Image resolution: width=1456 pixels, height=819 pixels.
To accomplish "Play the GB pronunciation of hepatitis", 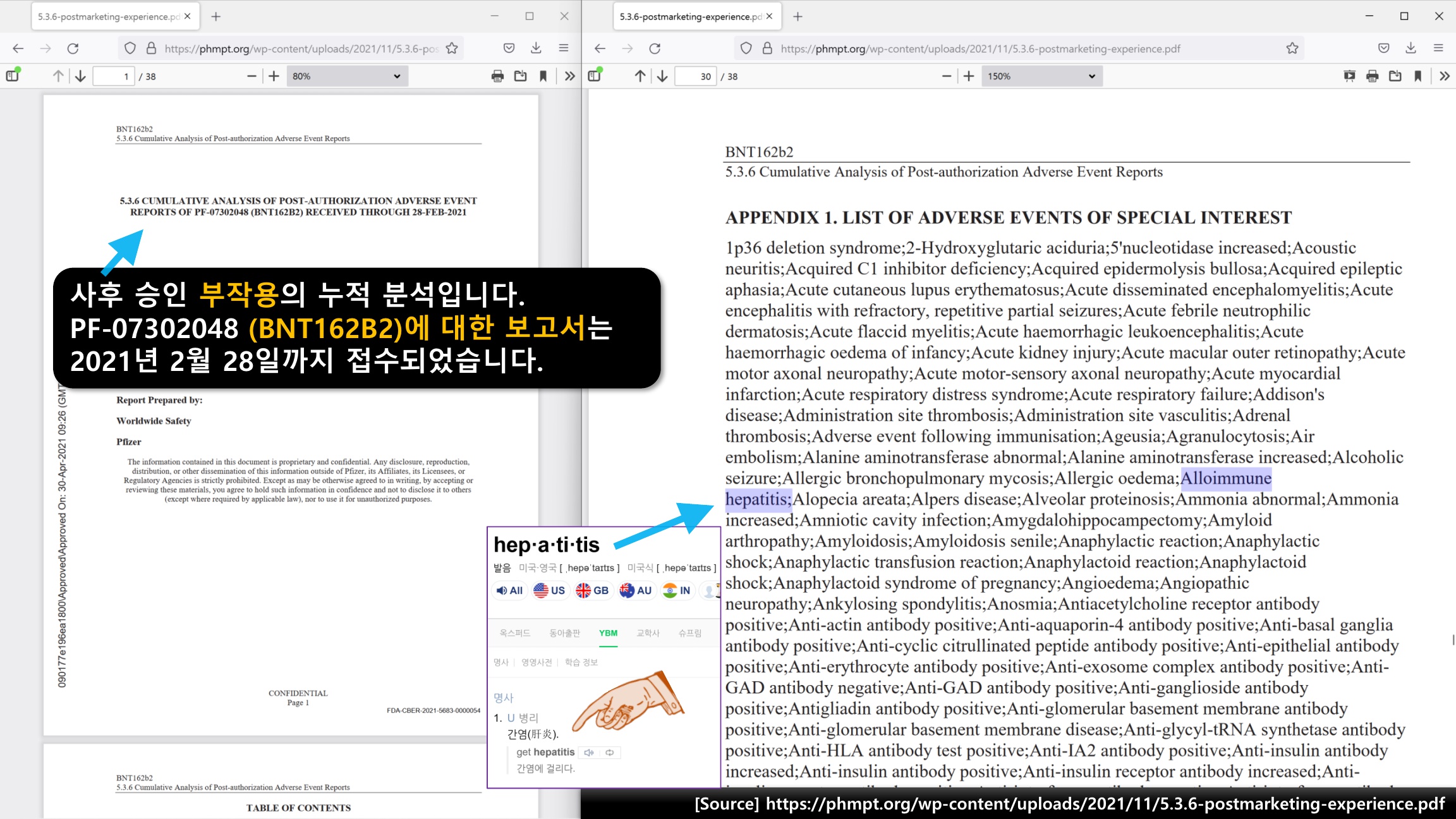I will 592,590.
